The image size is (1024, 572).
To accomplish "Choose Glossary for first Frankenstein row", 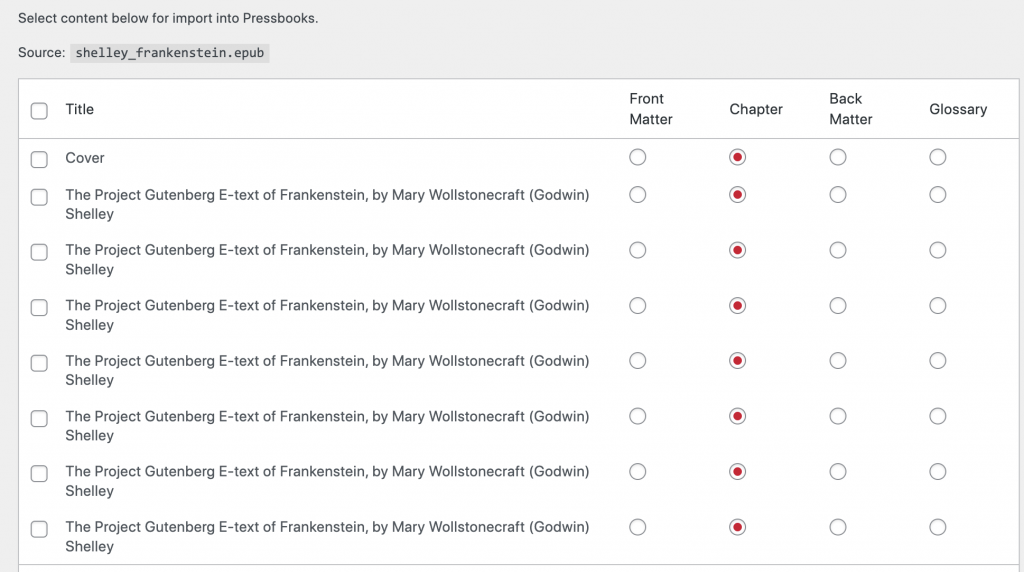I will click(938, 195).
